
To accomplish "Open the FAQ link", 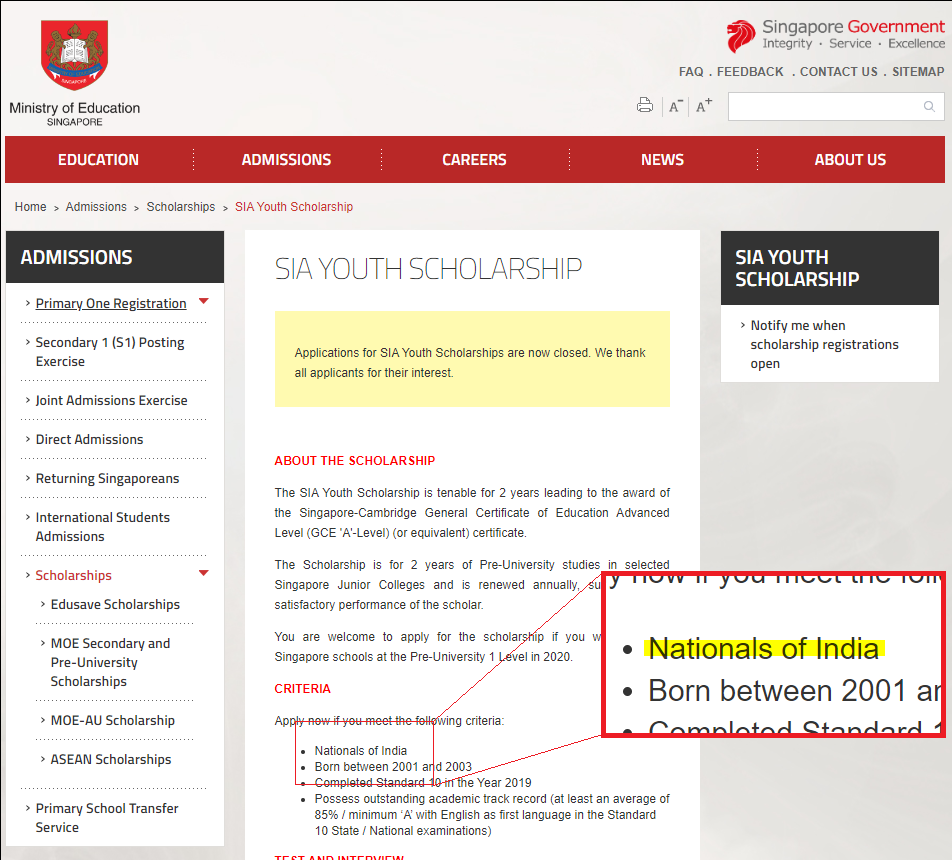I will 691,72.
